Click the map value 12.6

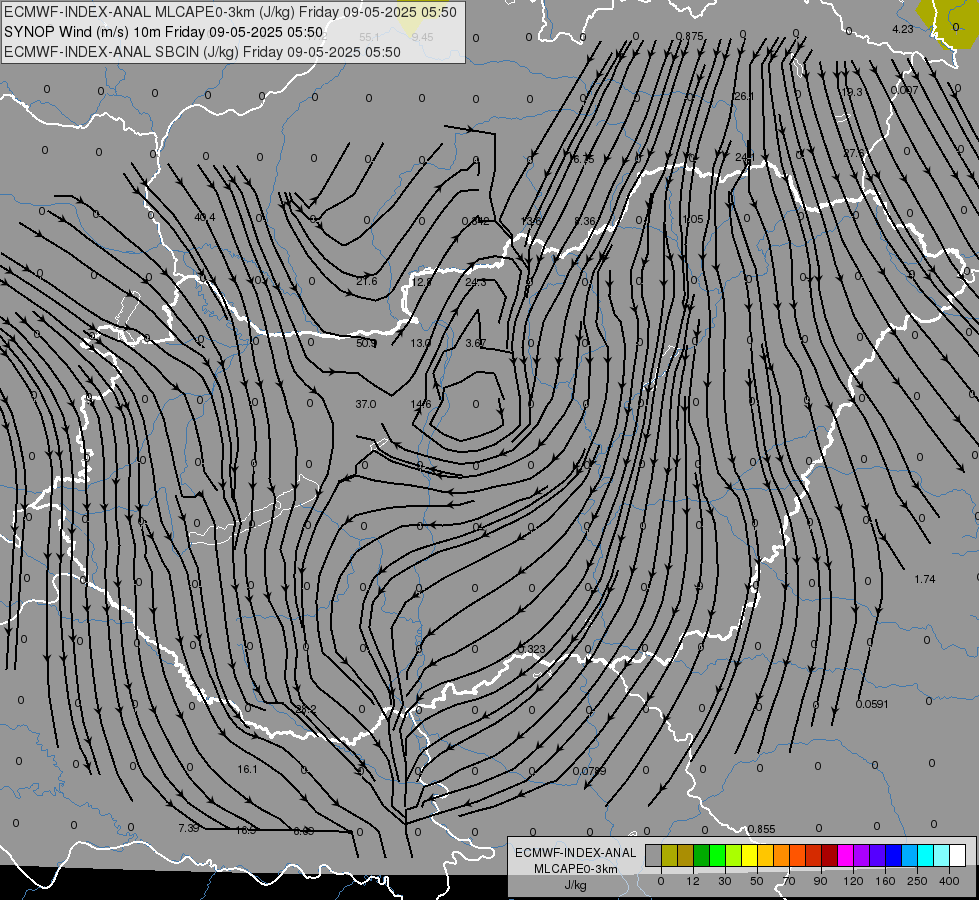click(x=421, y=282)
